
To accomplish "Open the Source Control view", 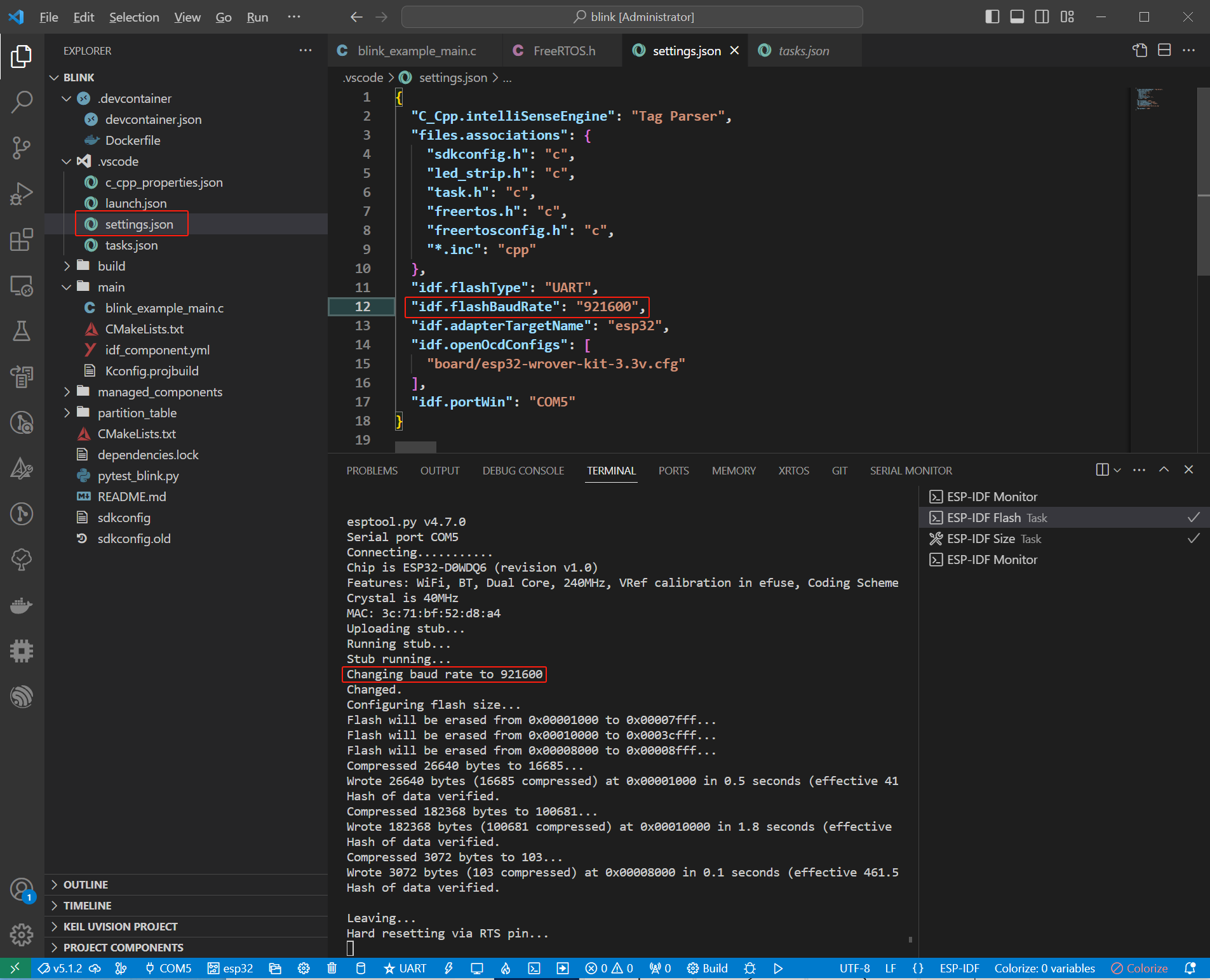I will 22,147.
